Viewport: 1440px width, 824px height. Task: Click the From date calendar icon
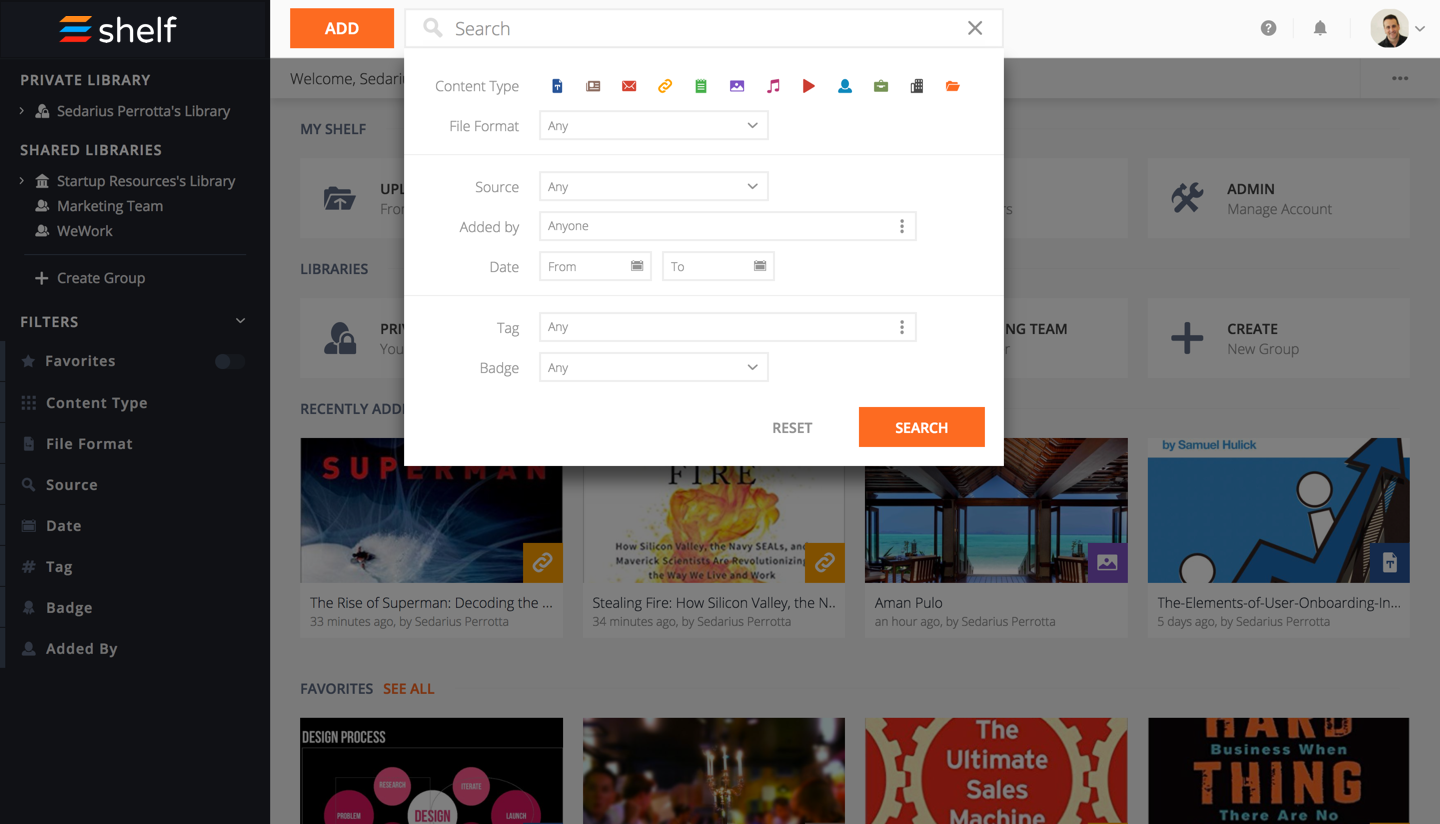point(637,266)
